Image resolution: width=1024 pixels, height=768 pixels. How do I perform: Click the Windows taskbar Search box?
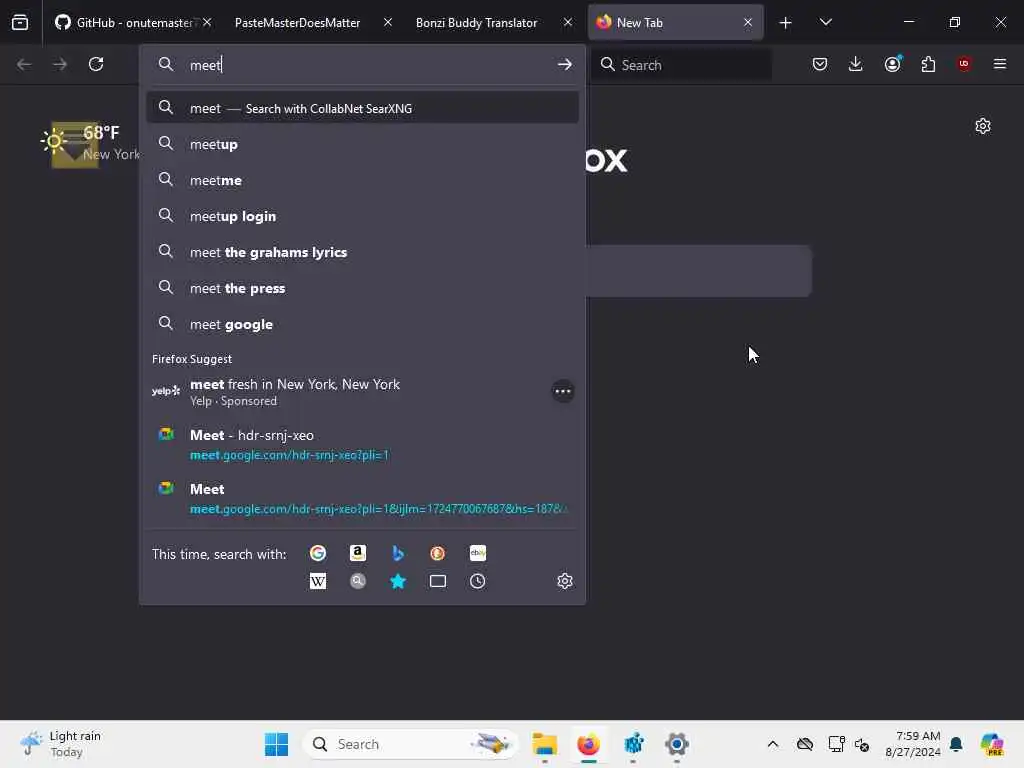pos(410,744)
